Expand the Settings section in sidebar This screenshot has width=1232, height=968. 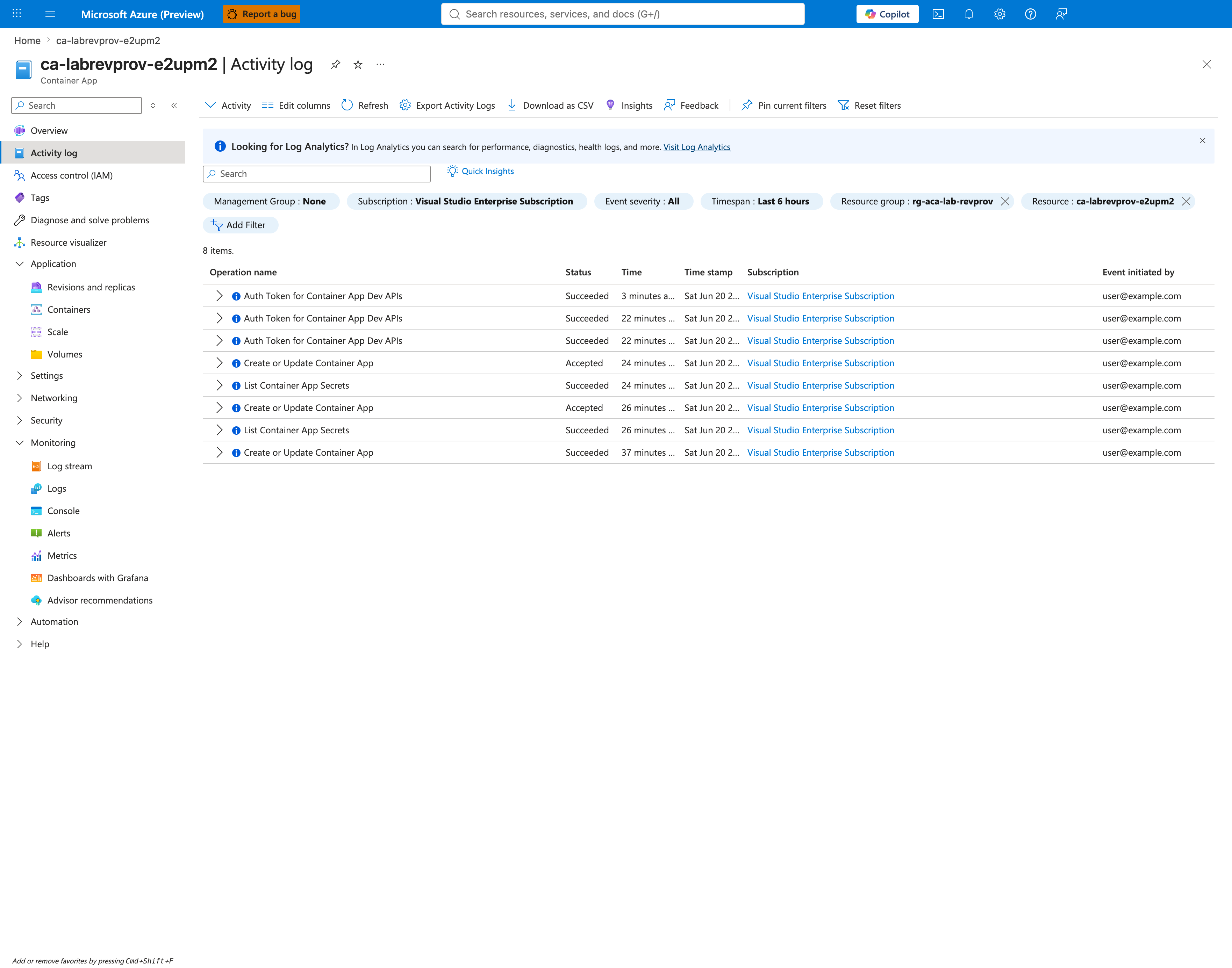tap(19, 376)
